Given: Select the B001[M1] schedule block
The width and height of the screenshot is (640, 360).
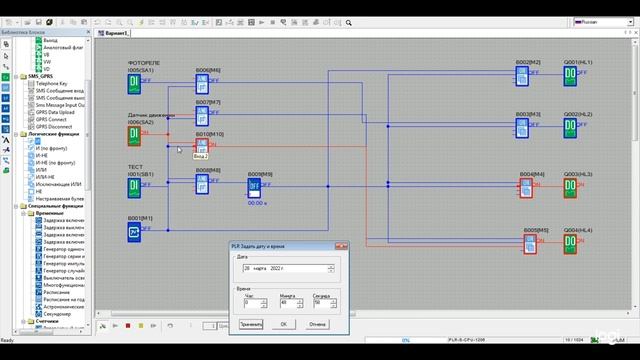Looking at the screenshot, I should 134,232.
